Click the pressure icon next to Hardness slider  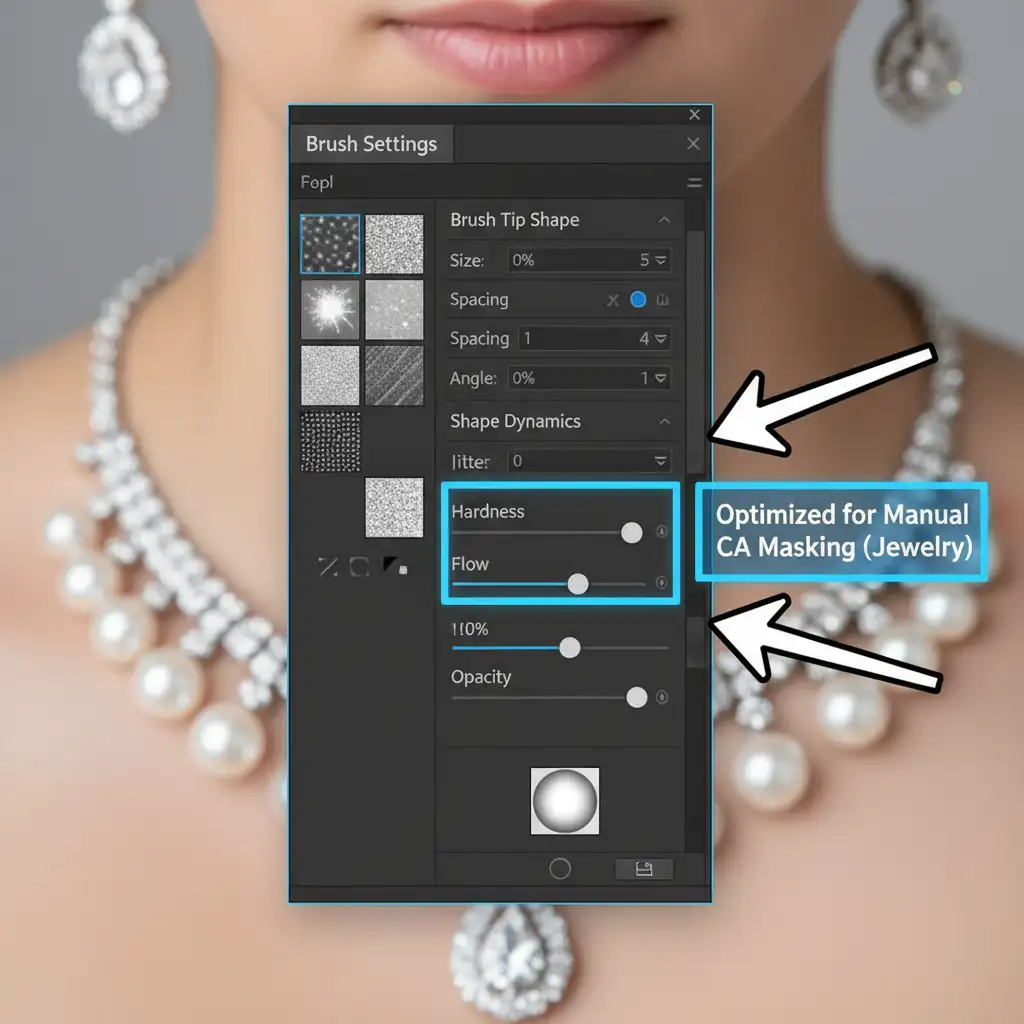[661, 532]
